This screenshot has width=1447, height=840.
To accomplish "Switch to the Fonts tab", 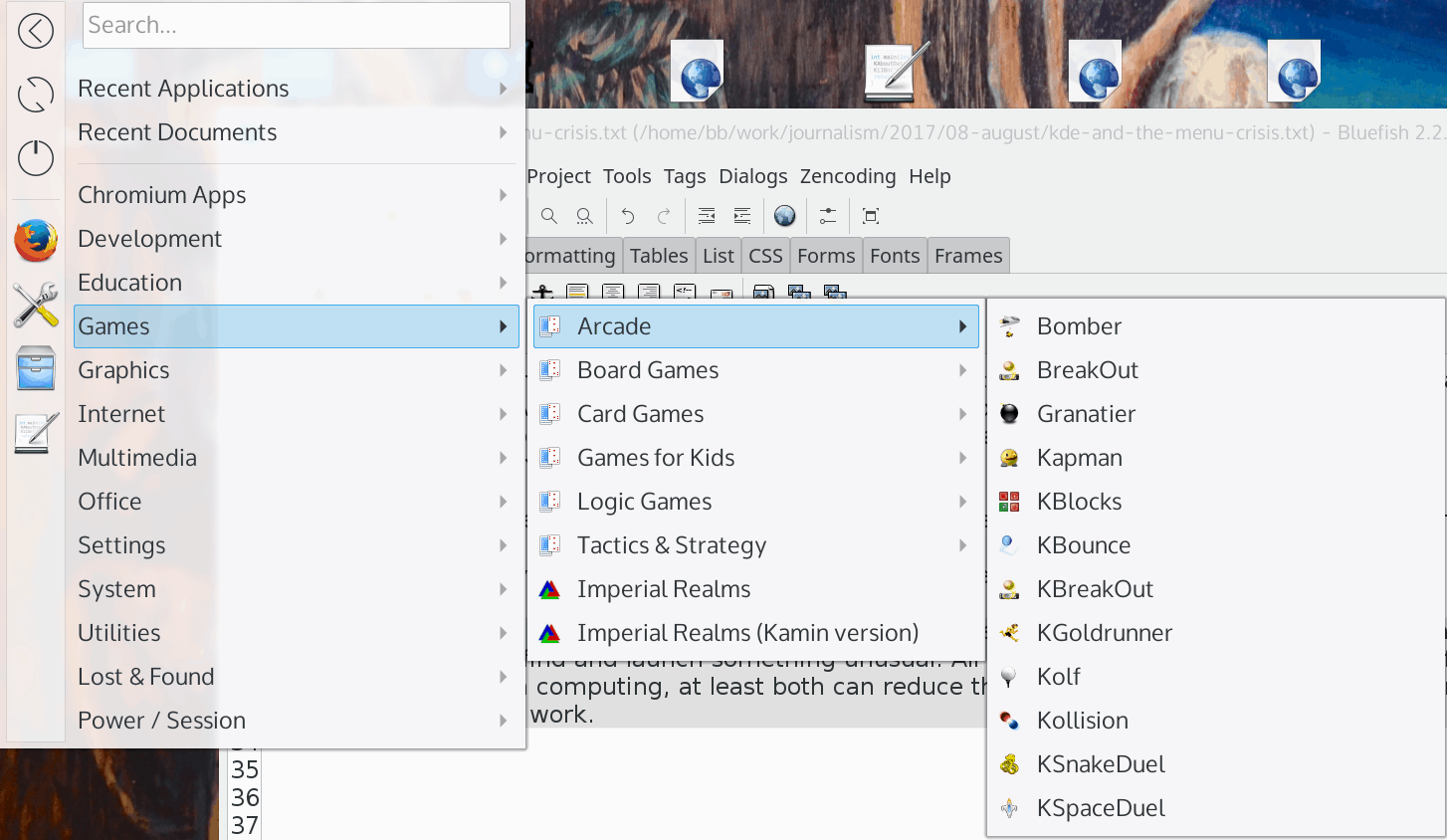I will point(895,256).
